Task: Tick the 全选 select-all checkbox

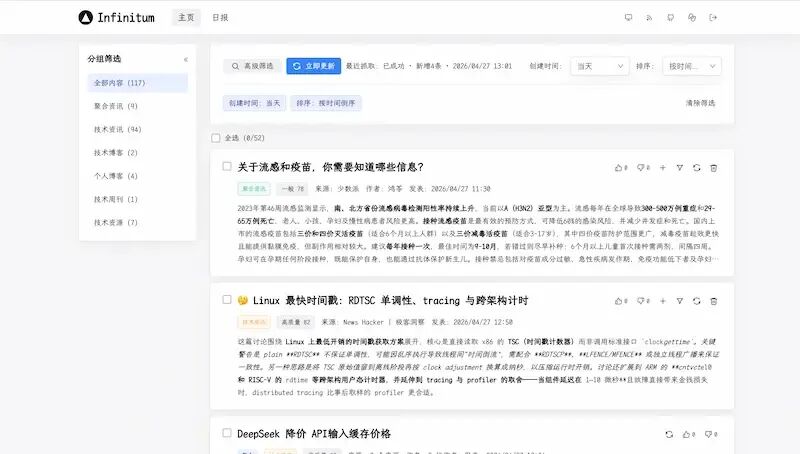Action: 216,138
